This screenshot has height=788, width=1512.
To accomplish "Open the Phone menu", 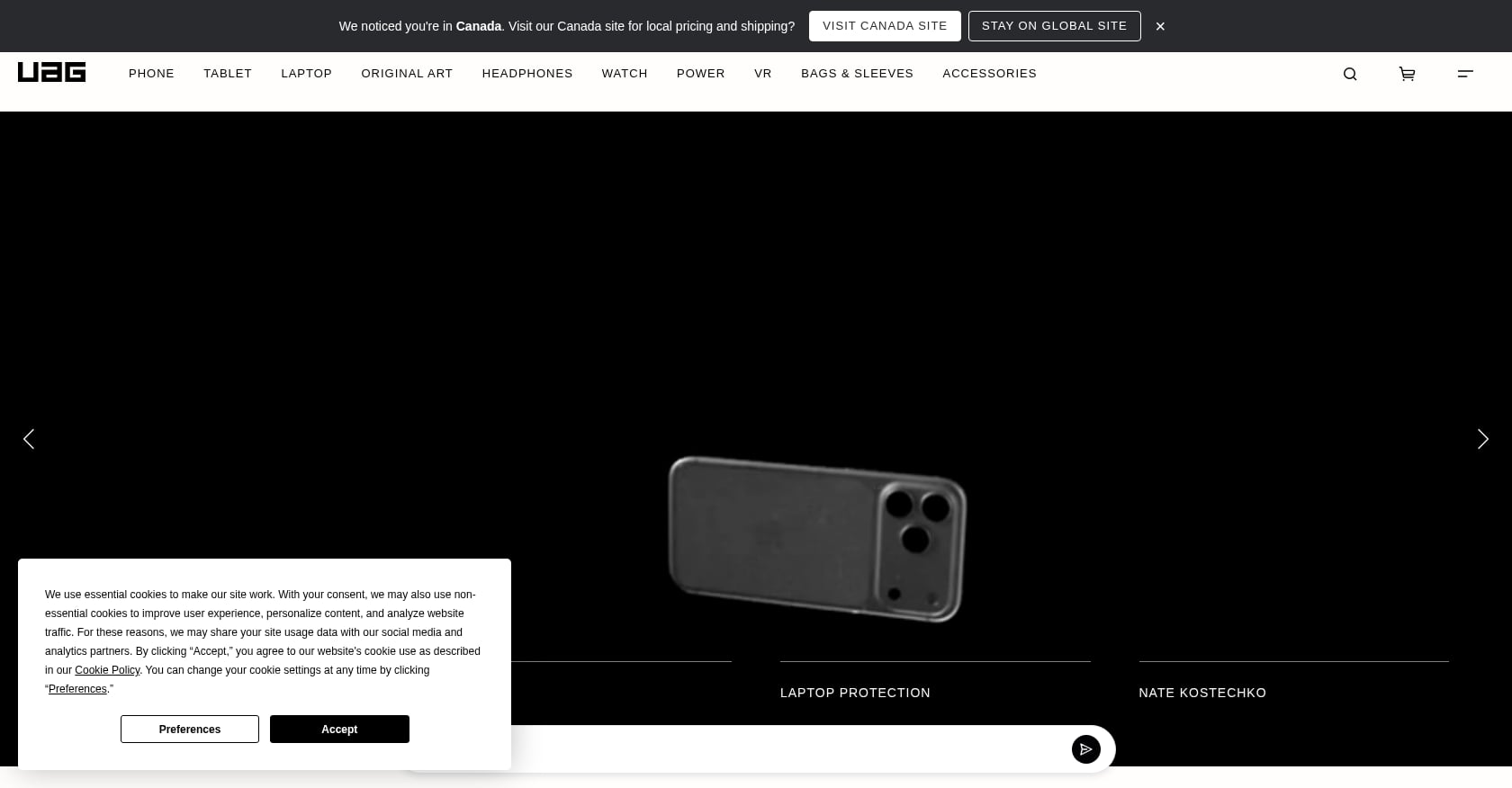I will tap(151, 74).
